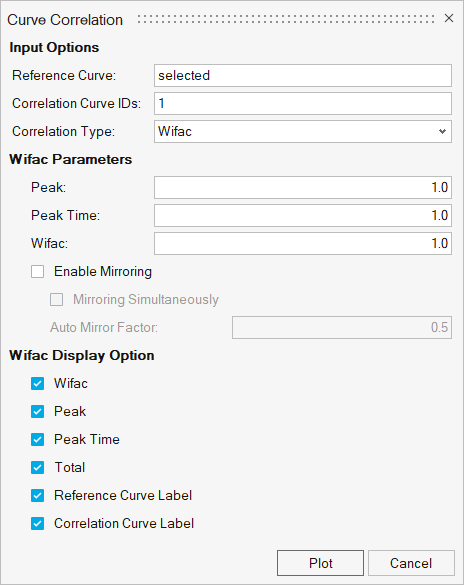
Task: Click the Peak Time value field
Action: coord(302,215)
